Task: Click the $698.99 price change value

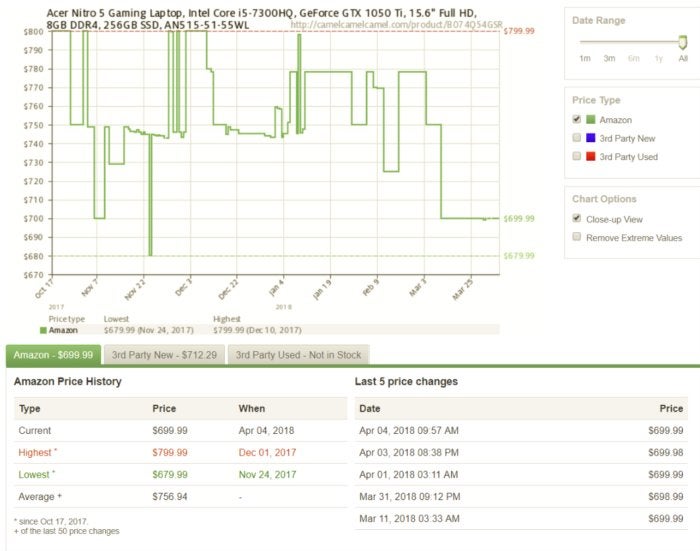Action: point(666,497)
